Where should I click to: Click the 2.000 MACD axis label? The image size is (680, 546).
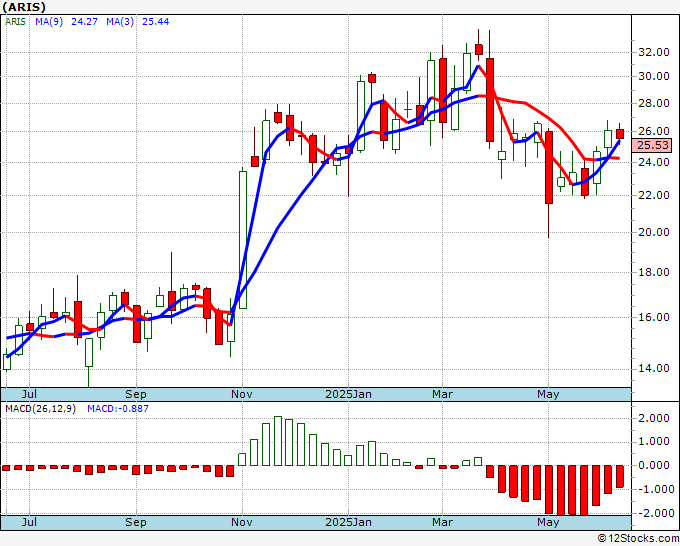point(654,418)
